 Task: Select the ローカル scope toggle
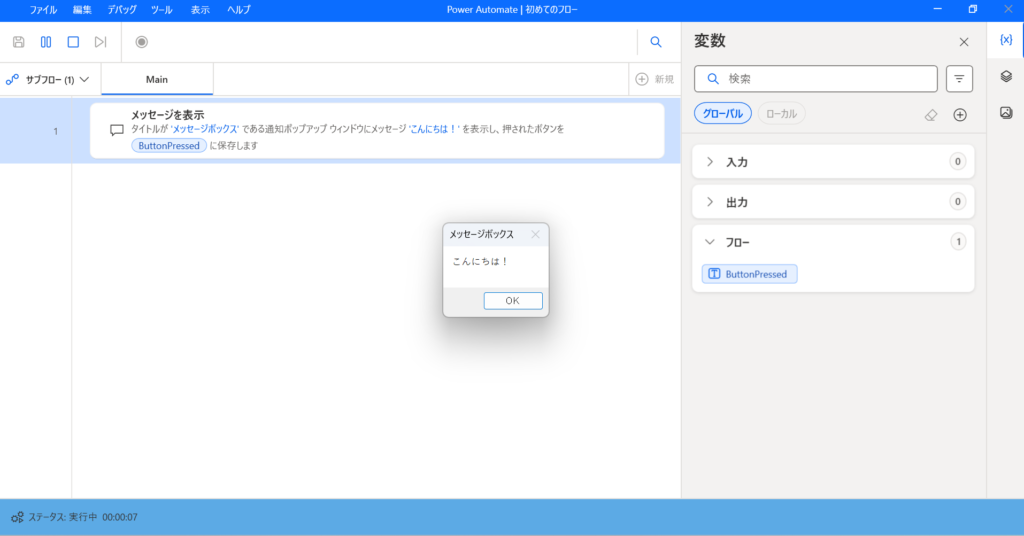tap(781, 114)
